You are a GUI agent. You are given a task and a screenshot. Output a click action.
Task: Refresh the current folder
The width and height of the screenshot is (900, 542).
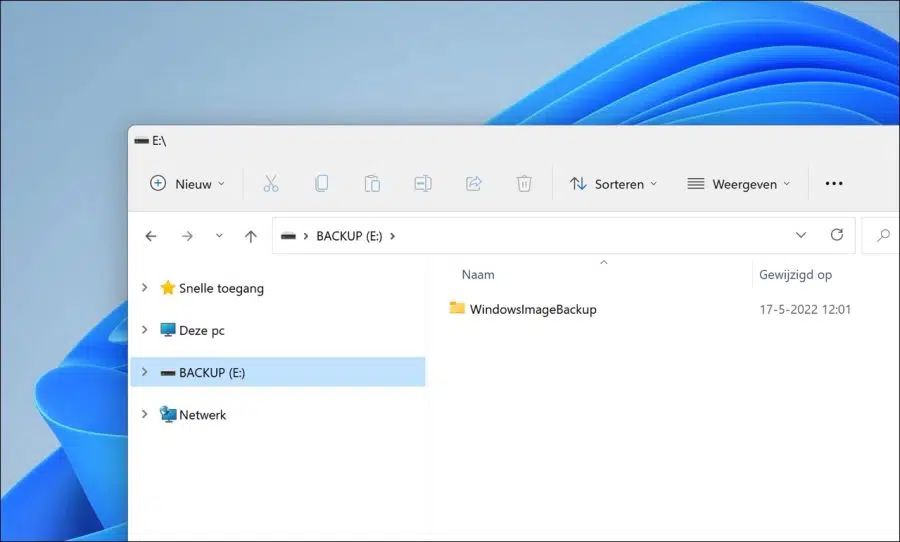(x=837, y=235)
